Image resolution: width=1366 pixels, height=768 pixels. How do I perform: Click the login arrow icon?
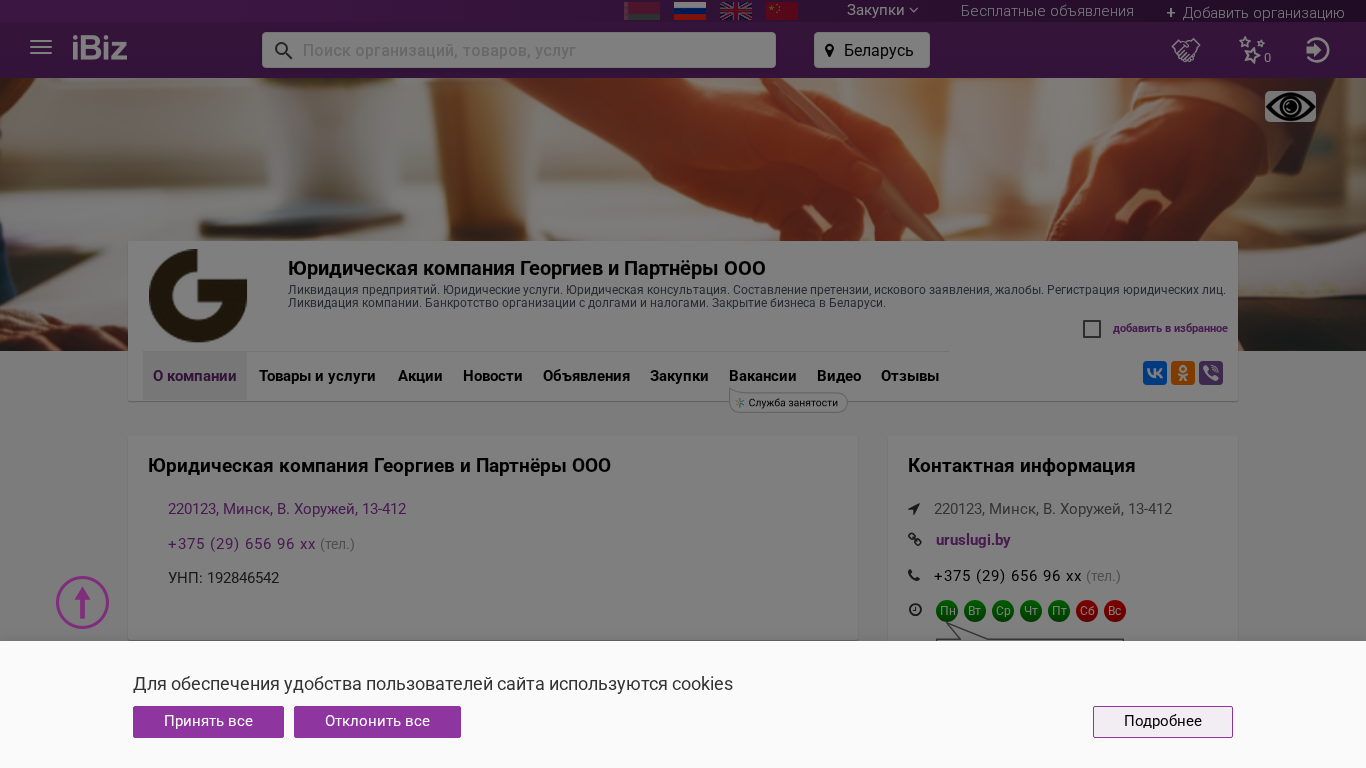tap(1318, 50)
